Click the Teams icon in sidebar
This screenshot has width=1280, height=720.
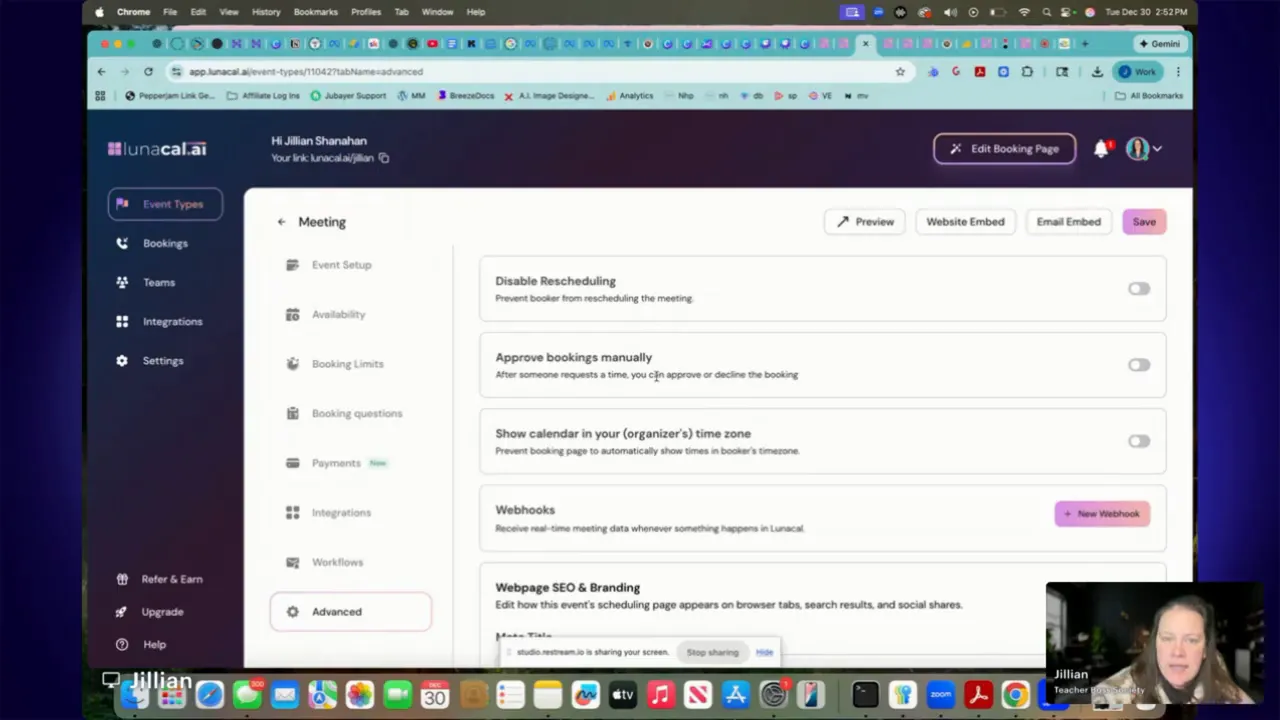122,282
